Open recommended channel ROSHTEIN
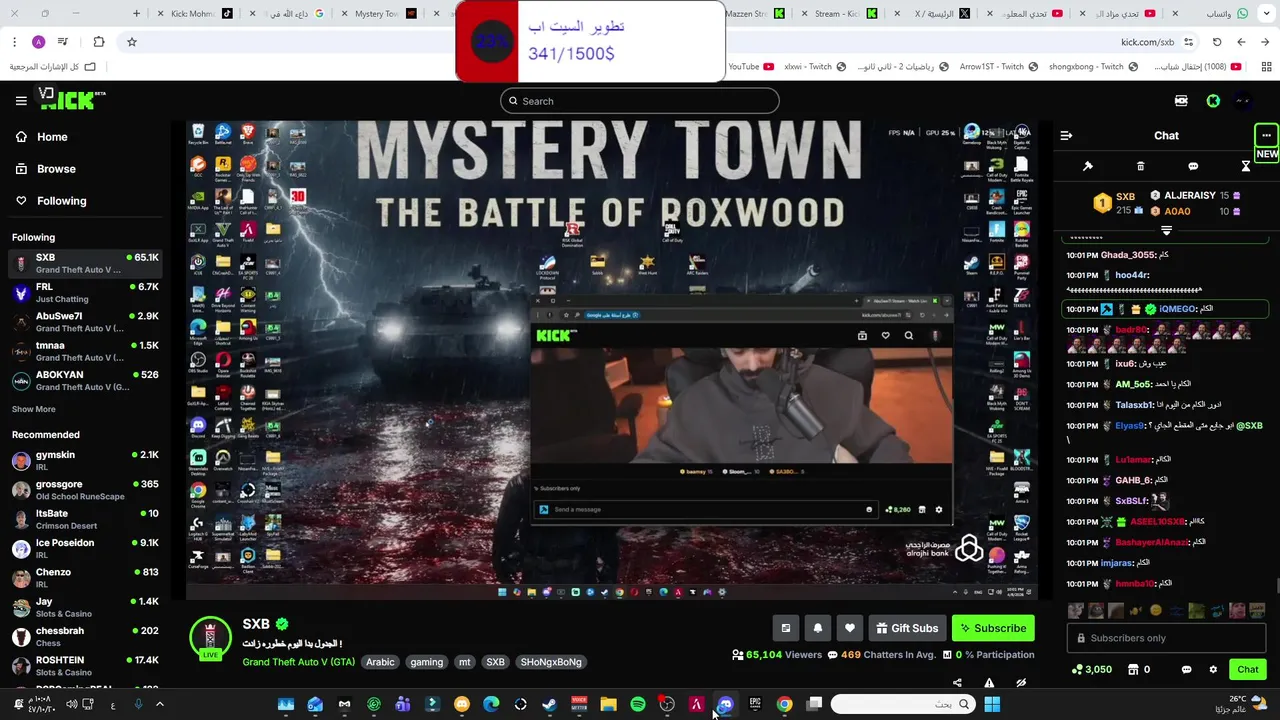Screen dimensions: 1280x720 click(x=85, y=666)
